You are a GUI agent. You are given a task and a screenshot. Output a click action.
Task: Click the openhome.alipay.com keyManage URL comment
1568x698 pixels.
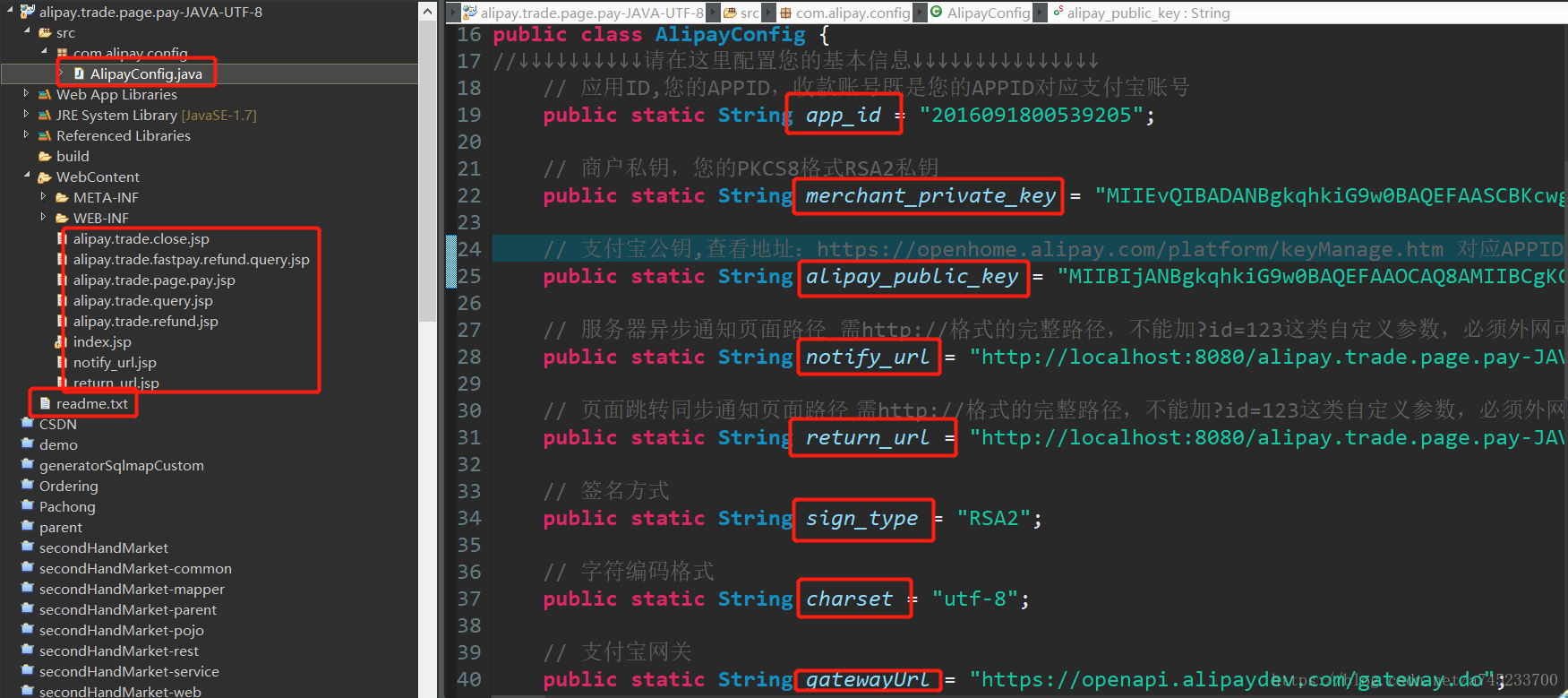coord(1130,249)
